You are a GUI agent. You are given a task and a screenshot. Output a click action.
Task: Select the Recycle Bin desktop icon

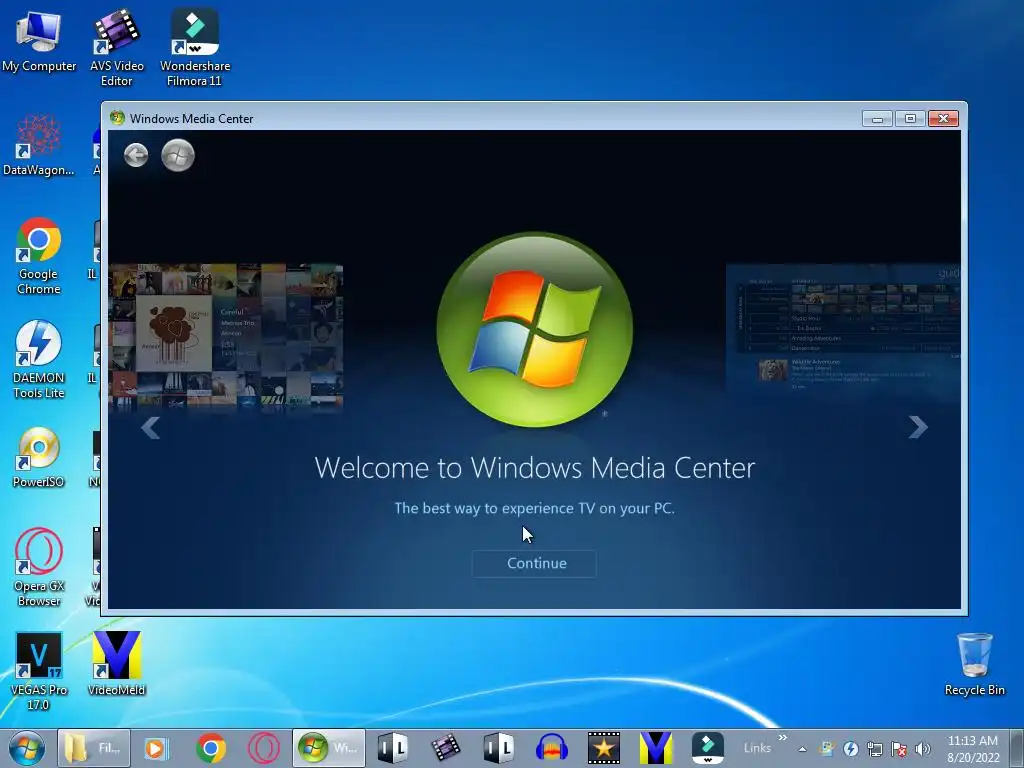(x=974, y=664)
